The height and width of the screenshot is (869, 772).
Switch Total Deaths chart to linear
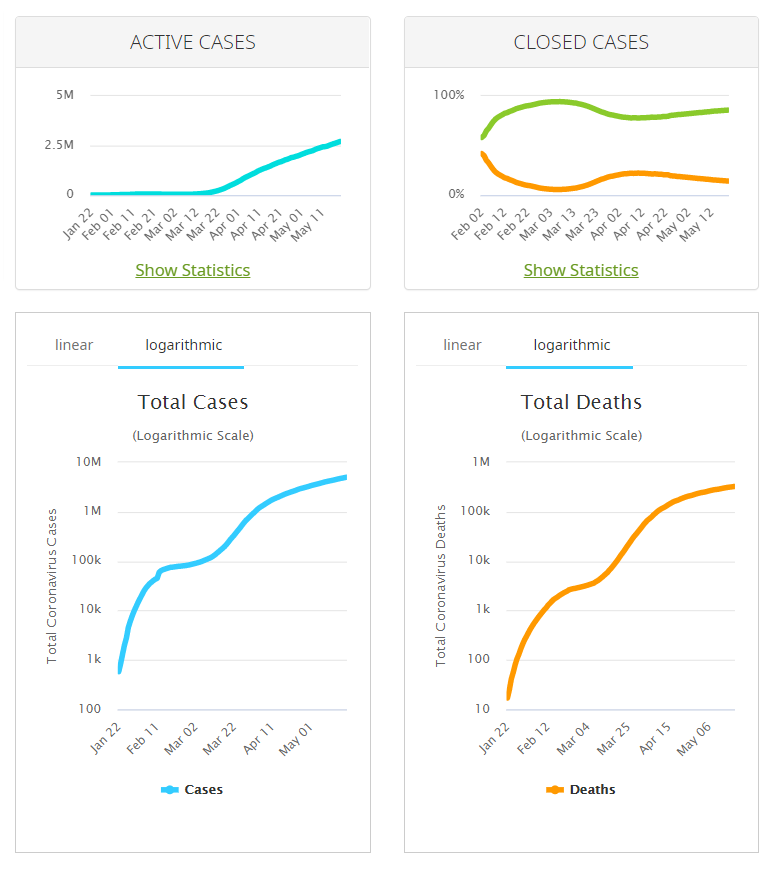point(462,345)
